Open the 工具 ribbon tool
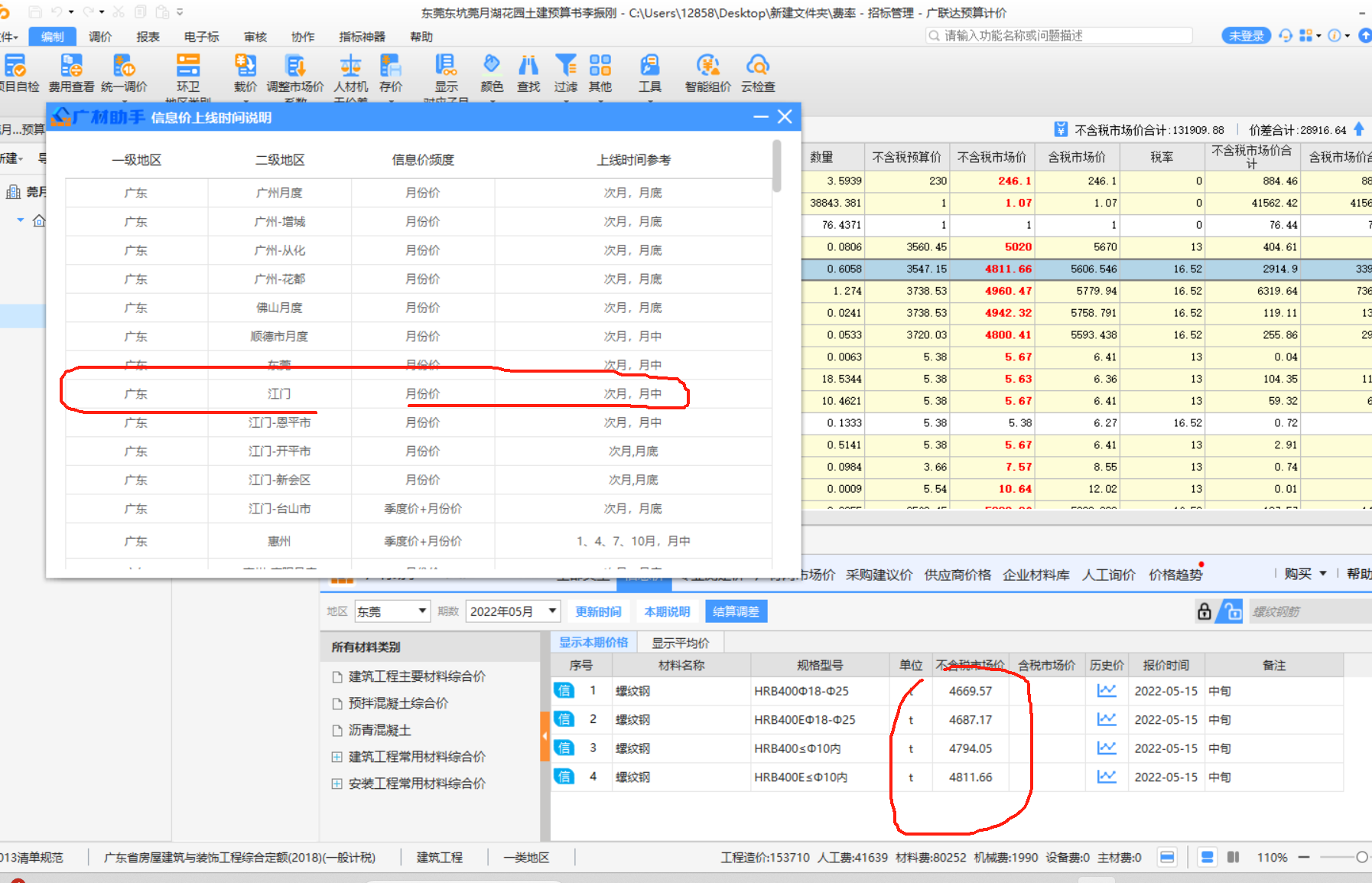 click(x=650, y=73)
